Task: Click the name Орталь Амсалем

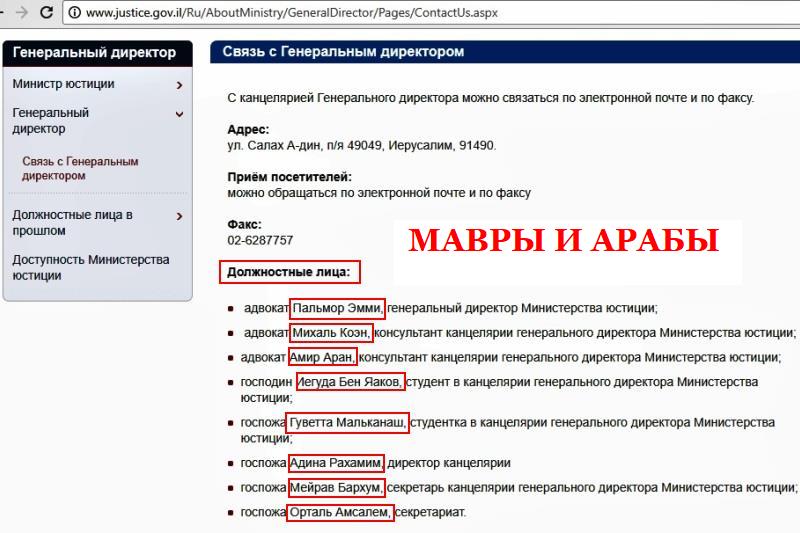Action: point(340,512)
